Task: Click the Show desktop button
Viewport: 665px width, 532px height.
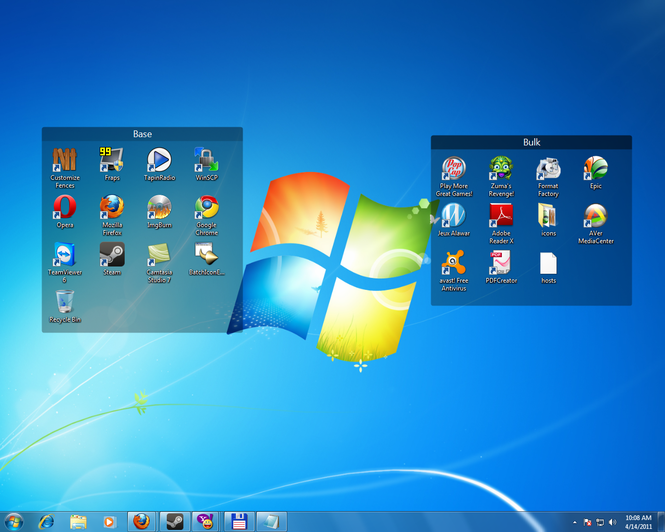Action: (x=661, y=521)
